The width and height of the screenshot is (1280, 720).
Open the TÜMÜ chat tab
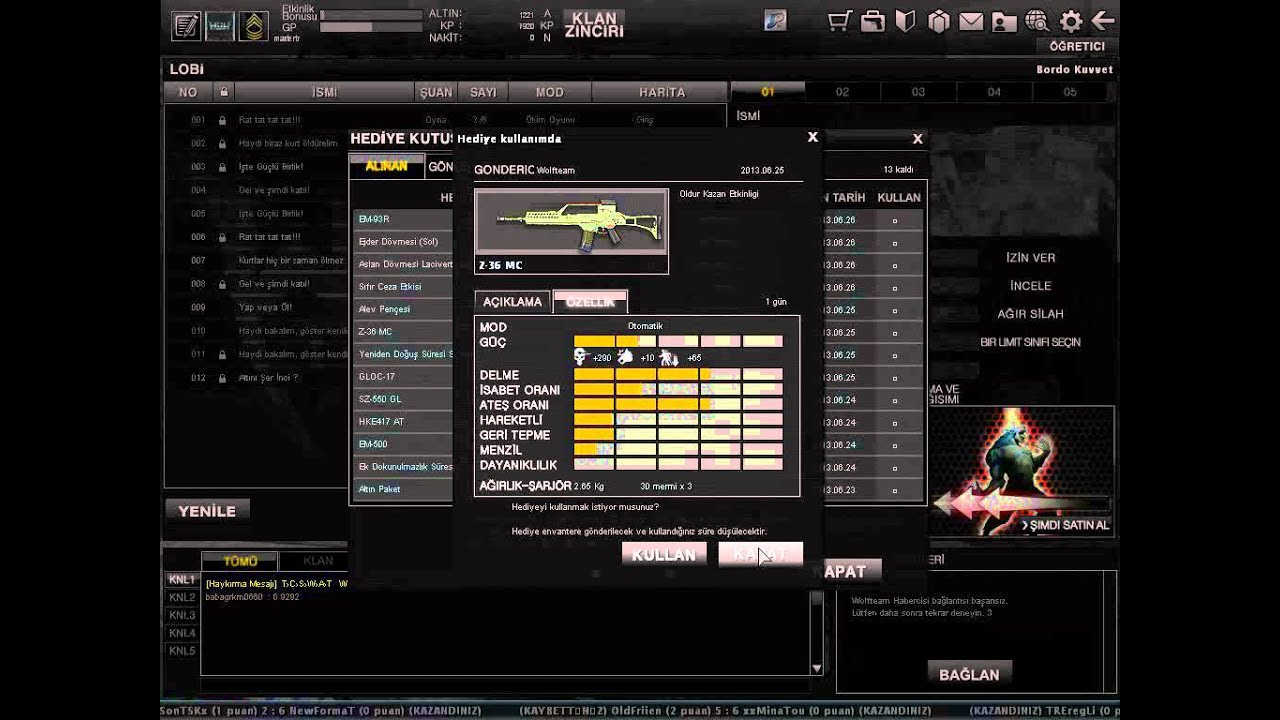(240, 562)
